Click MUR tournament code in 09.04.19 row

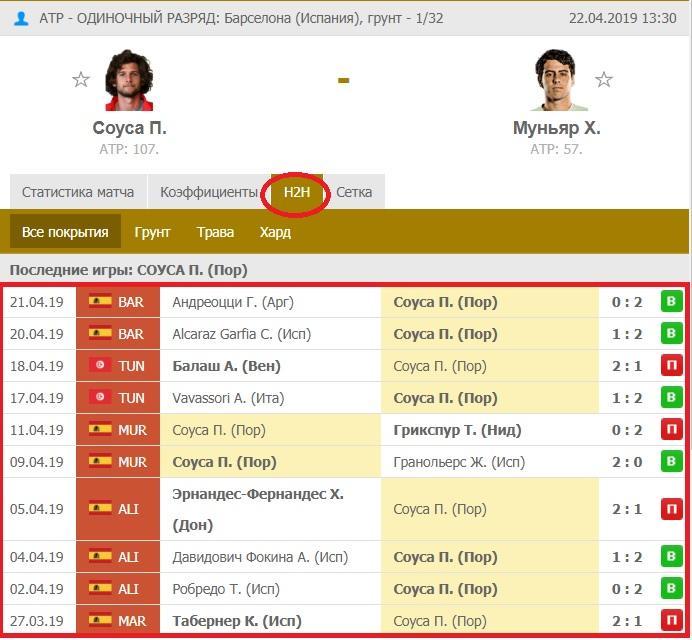(x=132, y=462)
